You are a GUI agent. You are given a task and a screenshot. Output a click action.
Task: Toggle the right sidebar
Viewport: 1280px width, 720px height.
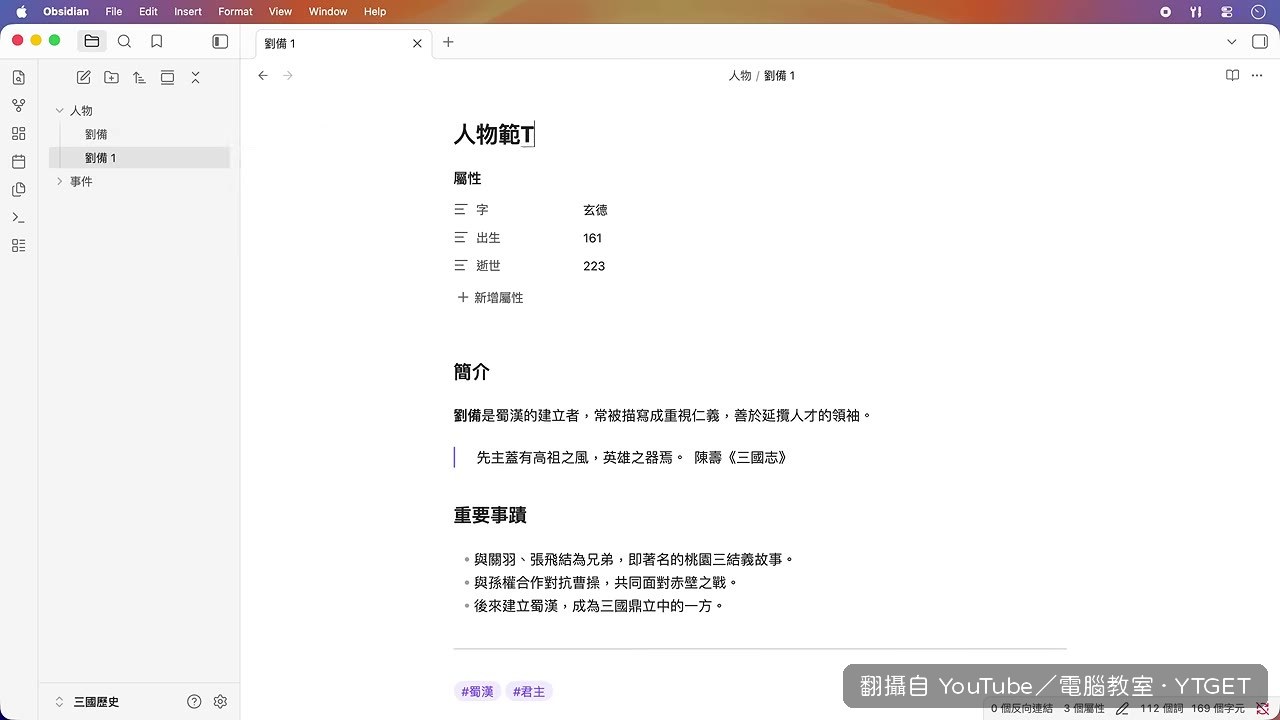1260,42
